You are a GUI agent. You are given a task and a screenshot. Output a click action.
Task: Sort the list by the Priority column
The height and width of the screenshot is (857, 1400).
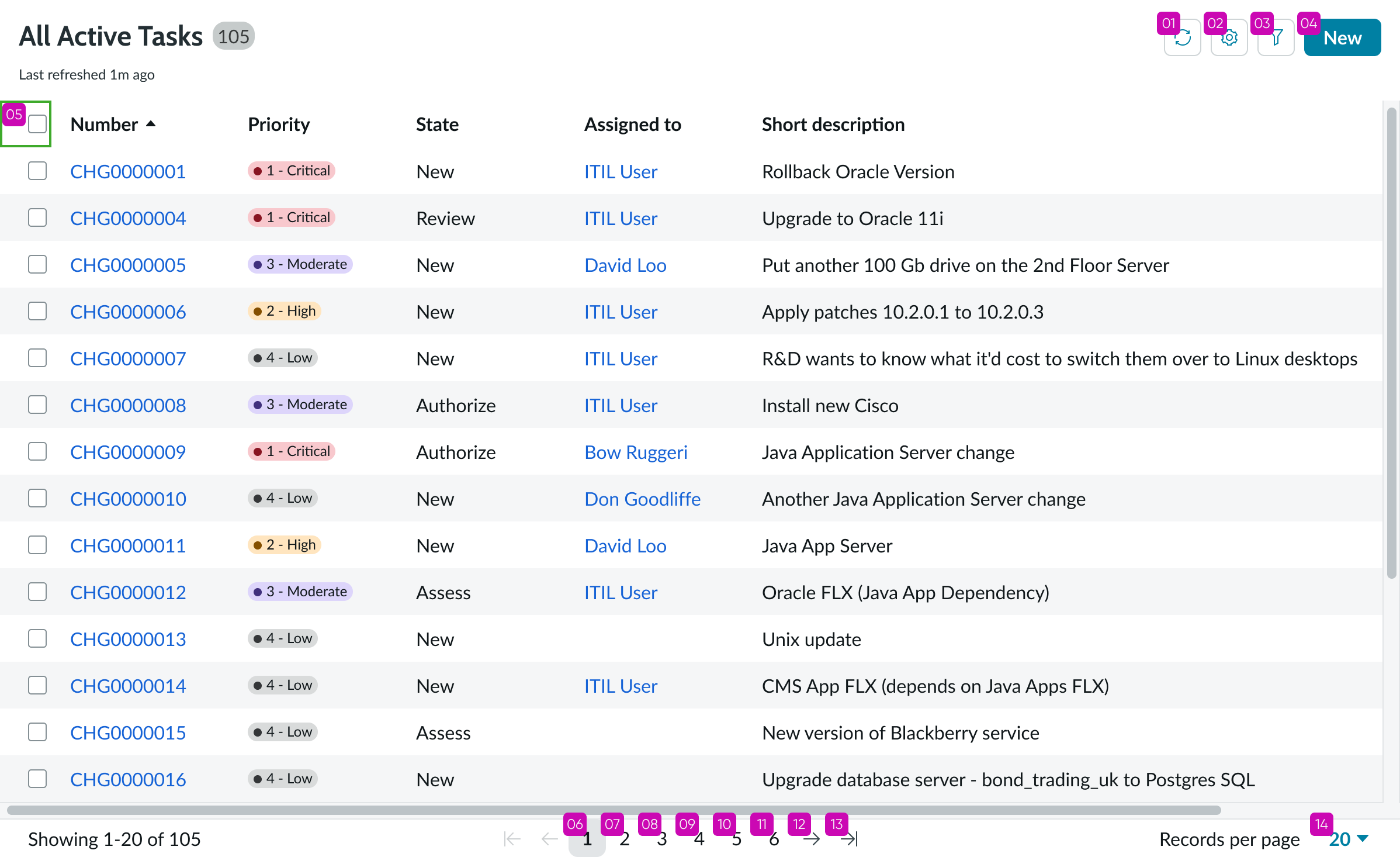pos(279,124)
